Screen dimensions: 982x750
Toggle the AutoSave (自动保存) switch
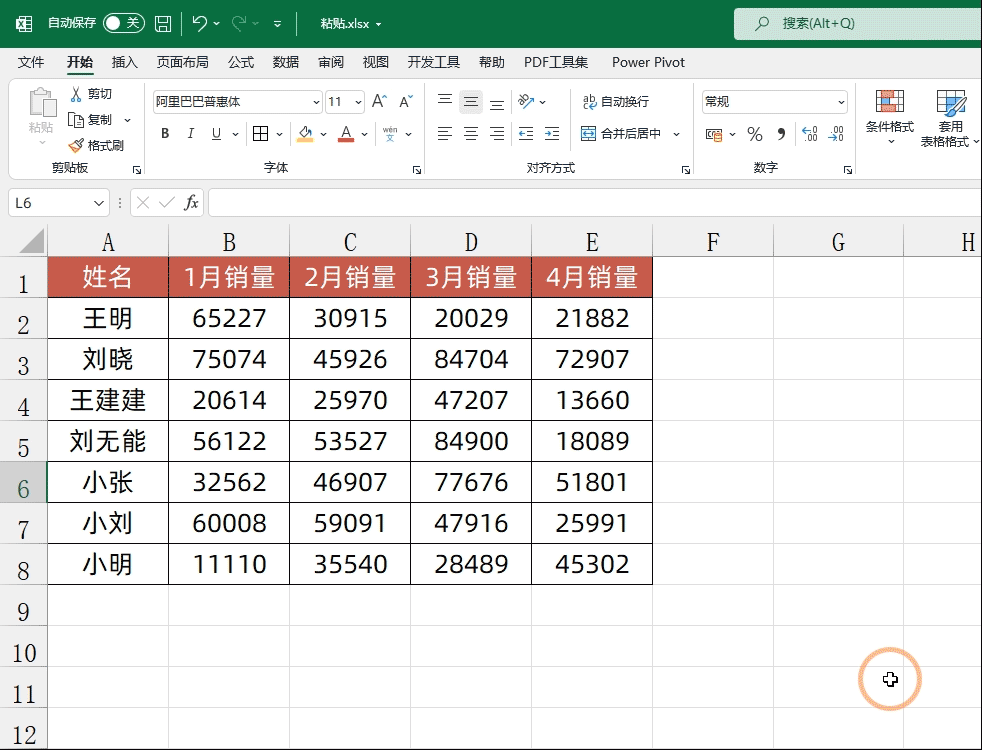coord(124,23)
